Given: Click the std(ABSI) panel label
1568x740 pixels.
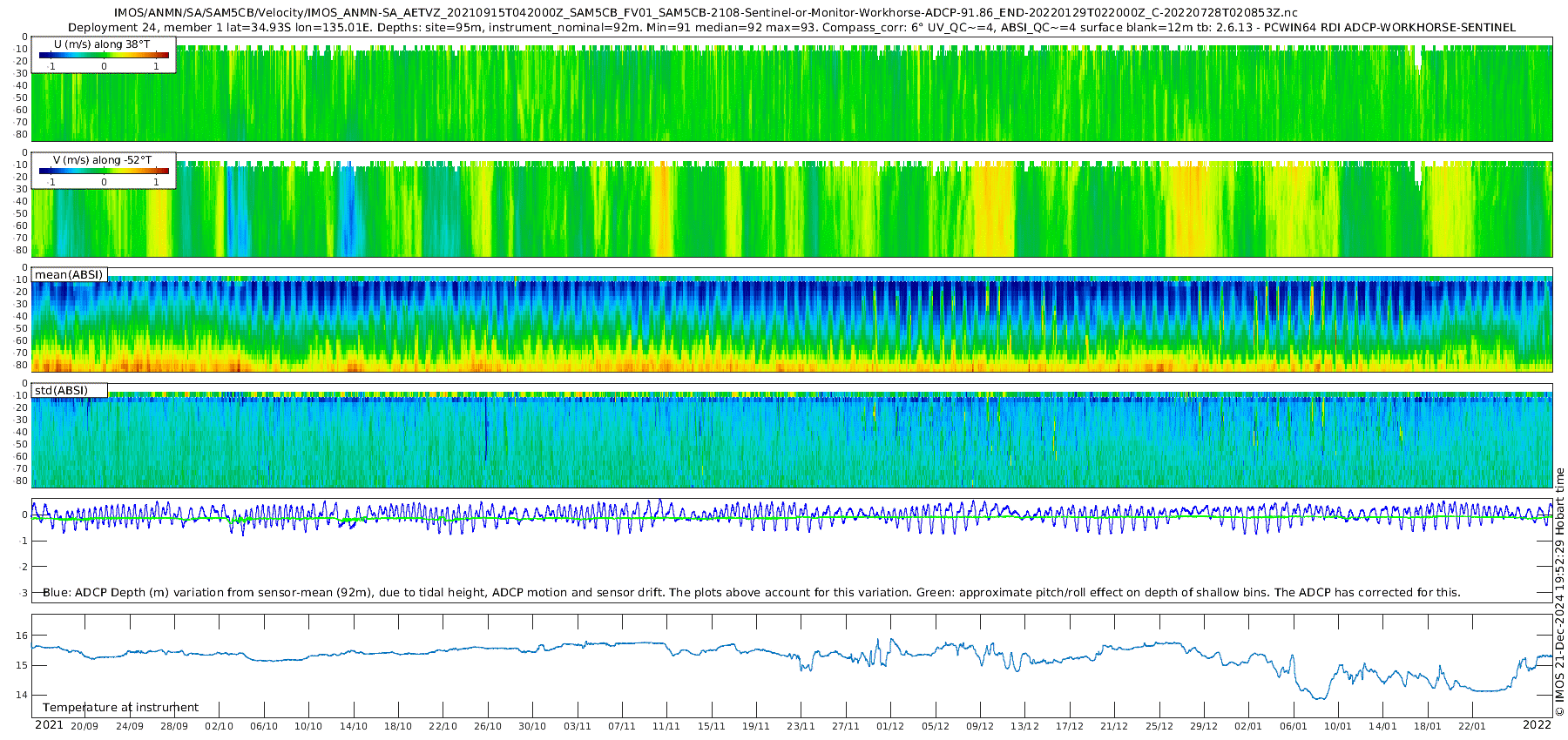Looking at the screenshot, I should [x=61, y=391].
